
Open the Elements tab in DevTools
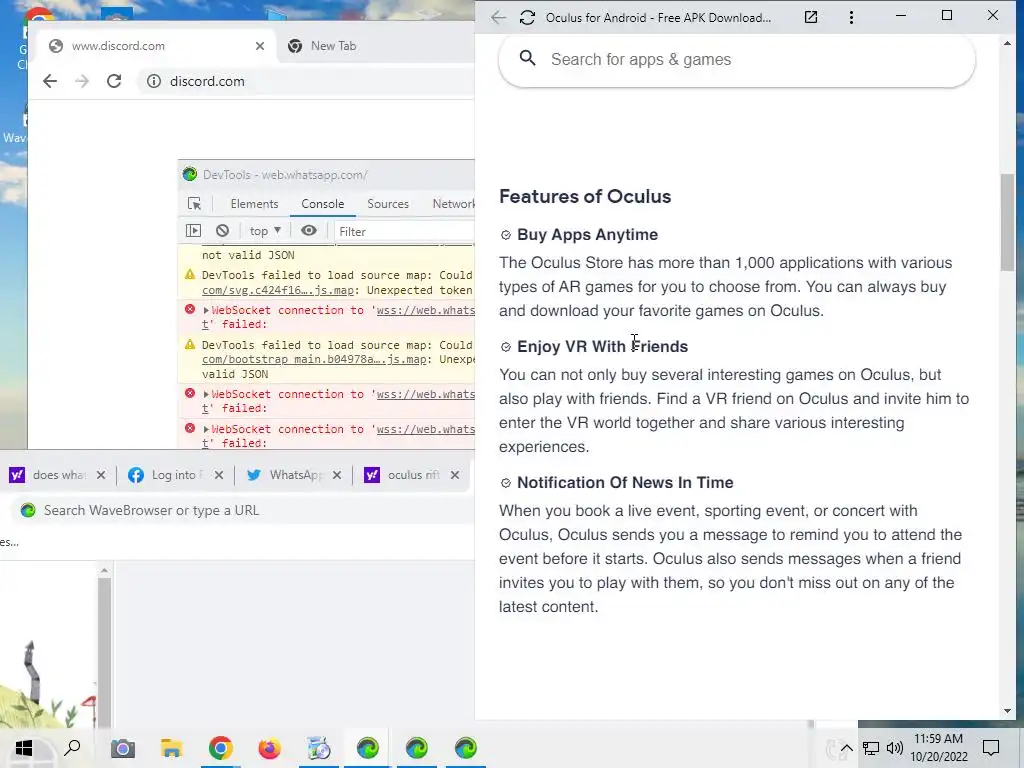(x=254, y=204)
